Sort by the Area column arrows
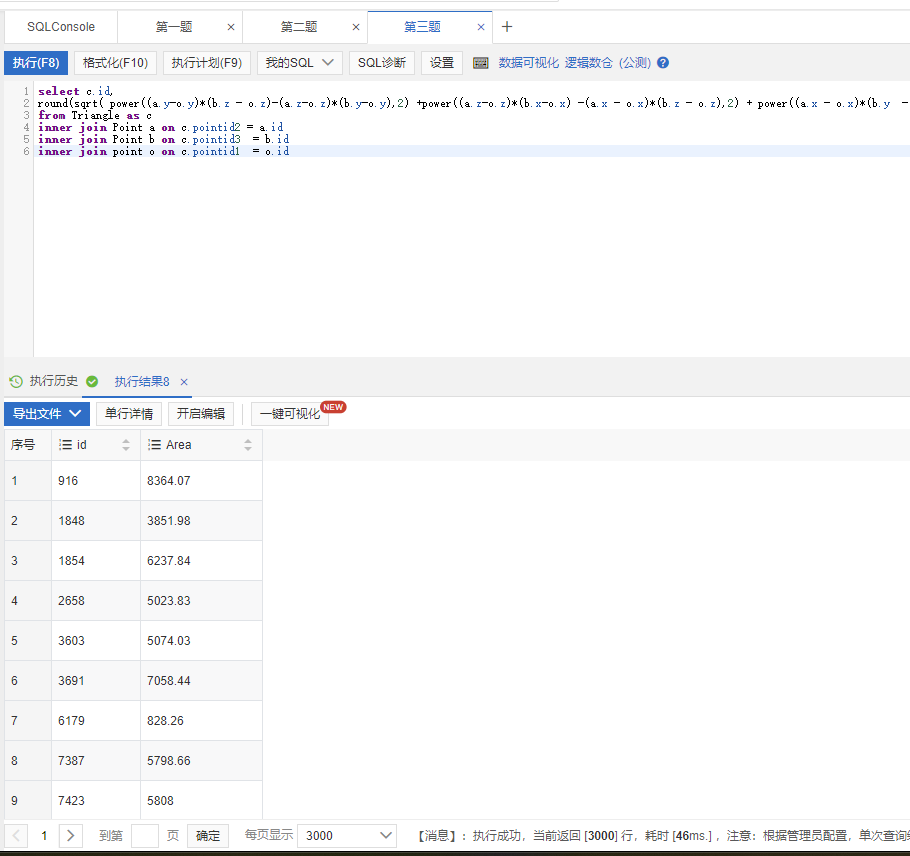This screenshot has height=856, width=910. [x=248, y=445]
